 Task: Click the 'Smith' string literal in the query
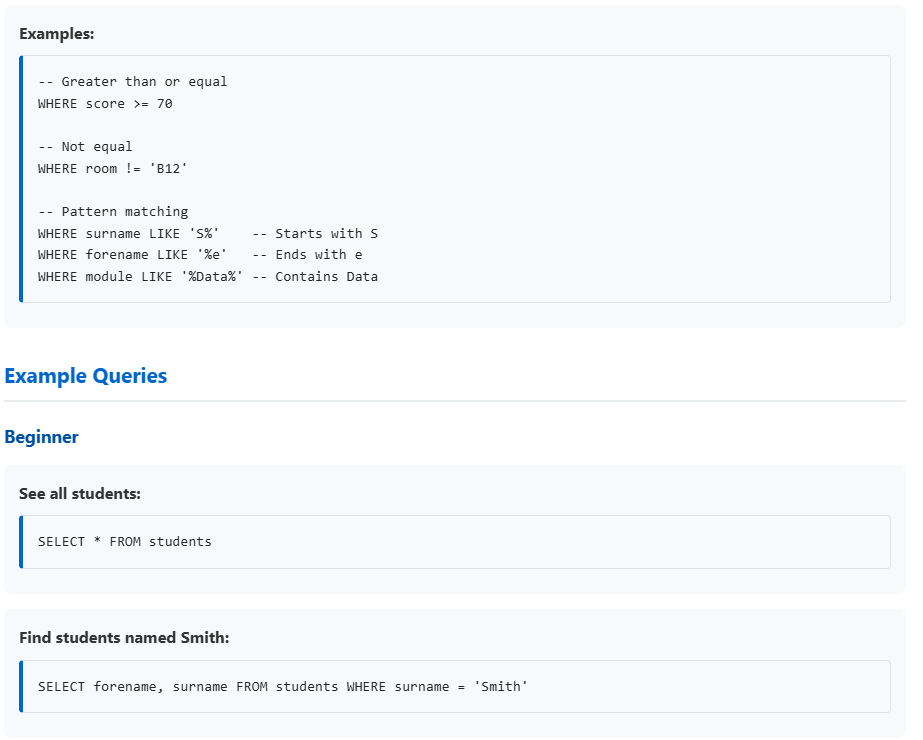[500, 687]
